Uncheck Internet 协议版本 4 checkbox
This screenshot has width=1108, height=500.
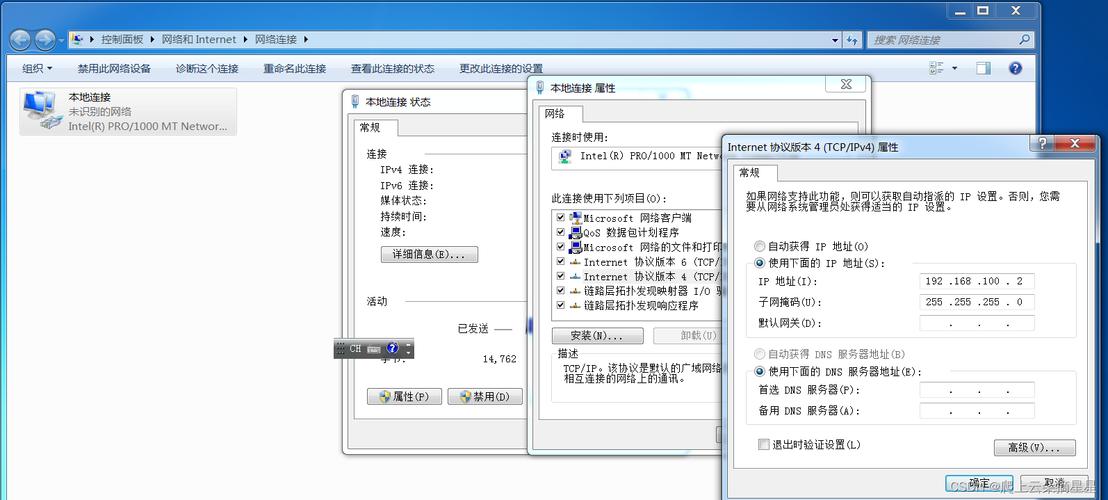pyautogui.click(x=560, y=277)
